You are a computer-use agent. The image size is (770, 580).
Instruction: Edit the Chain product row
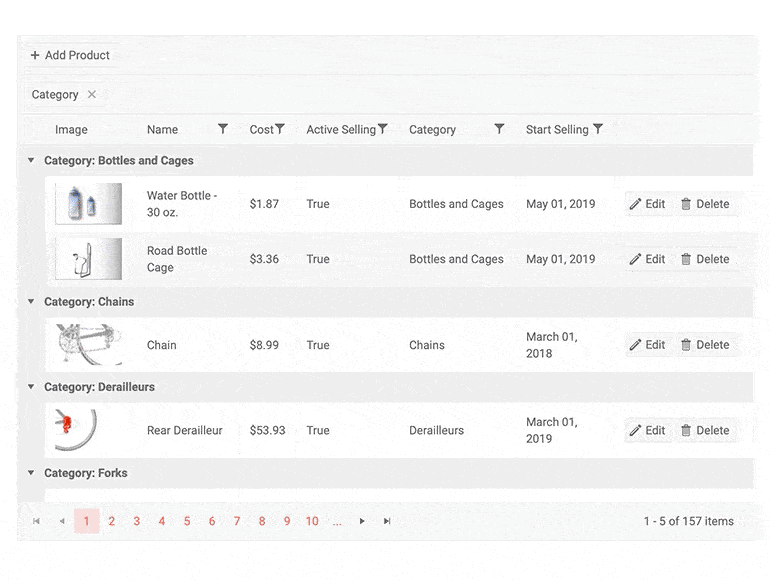point(647,345)
